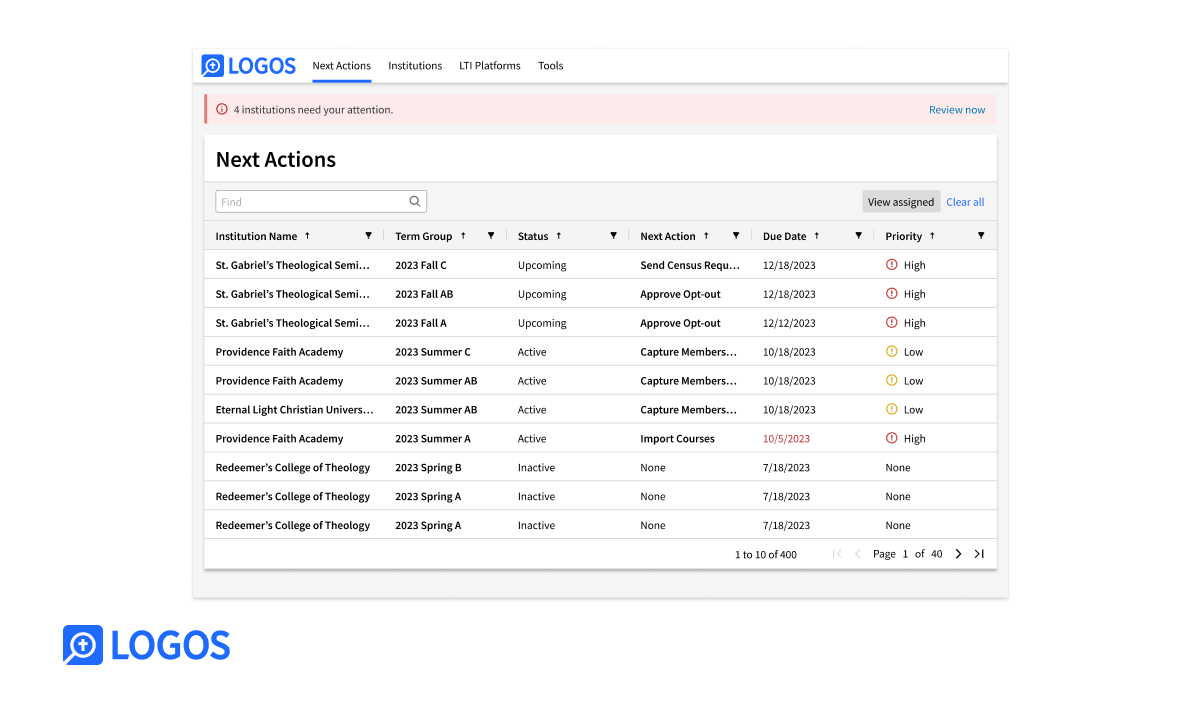The height and width of the screenshot is (720, 1200).
Task: Click Inactive status in 2023 Spring B row
Action: click(536, 468)
